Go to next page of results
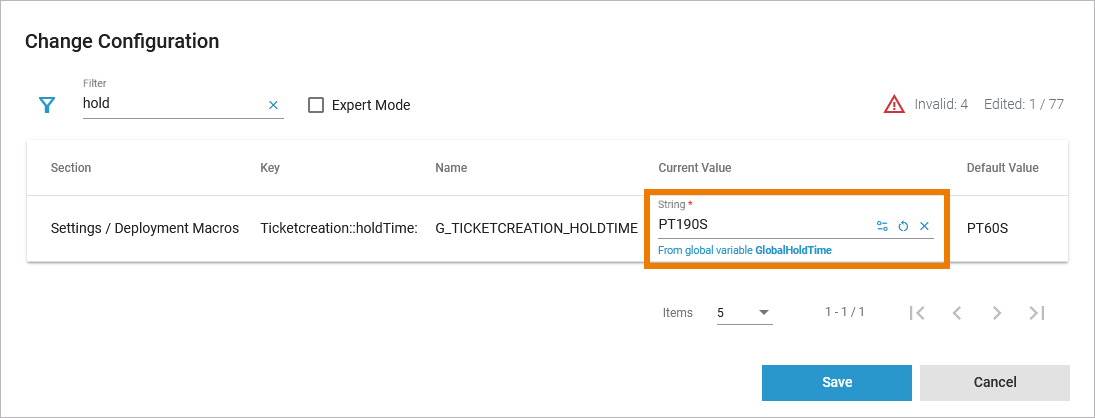1095x418 pixels. [x=996, y=313]
